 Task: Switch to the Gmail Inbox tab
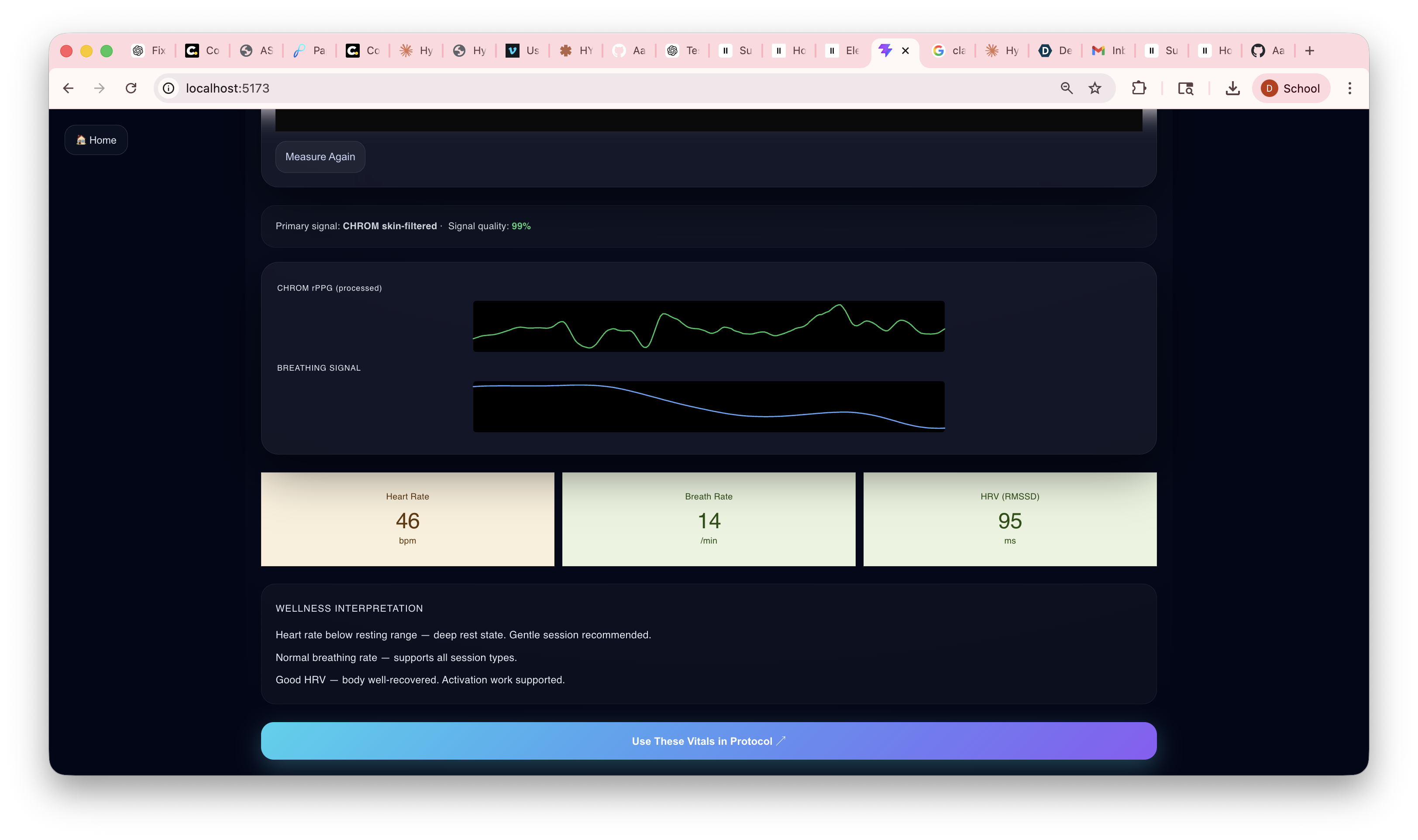1108,51
